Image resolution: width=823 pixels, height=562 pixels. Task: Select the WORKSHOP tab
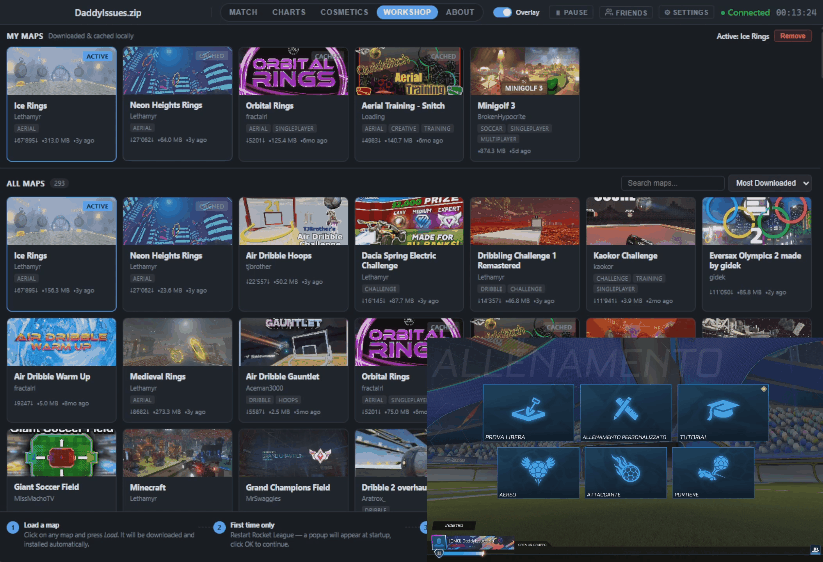coord(407,12)
